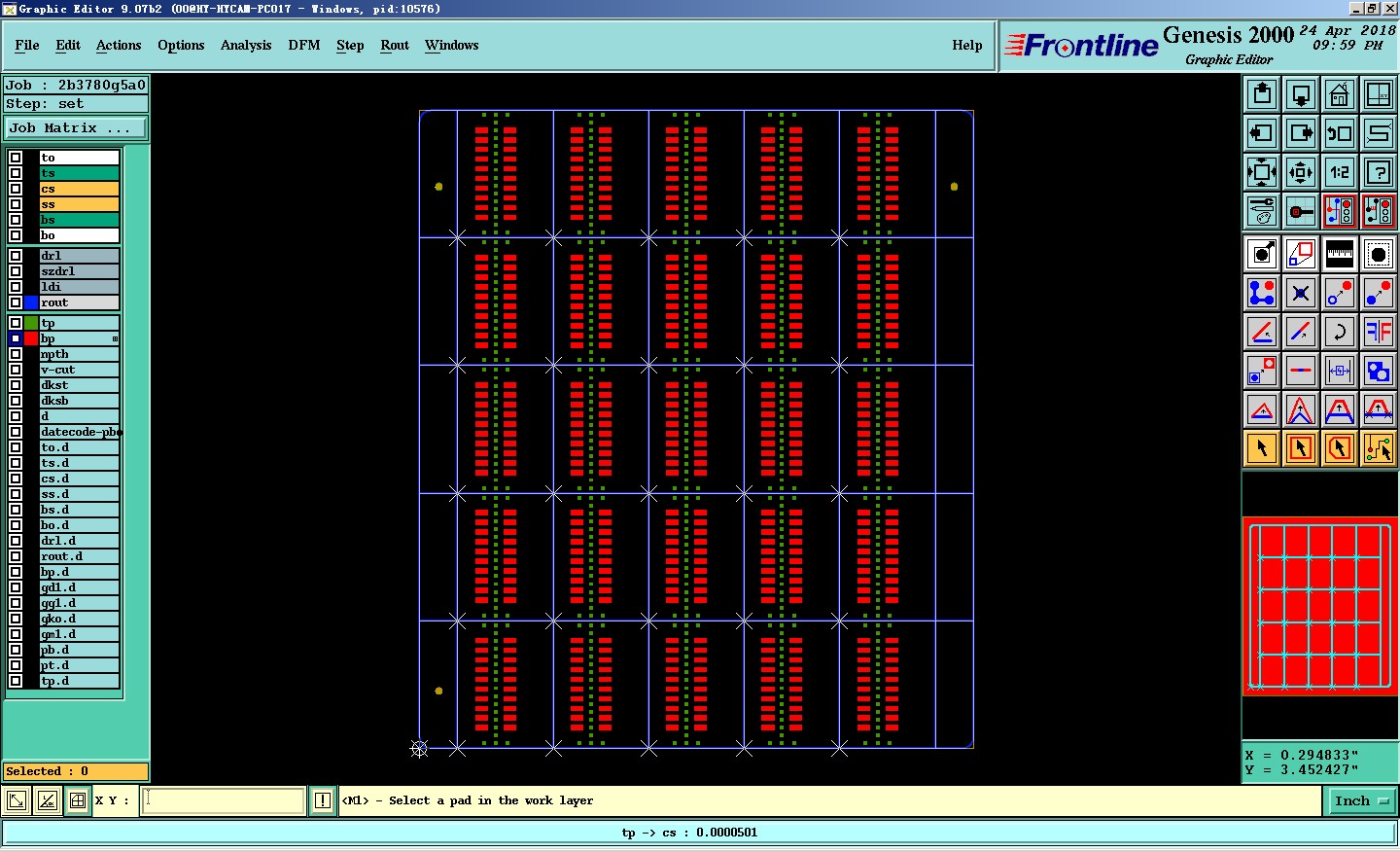Click the X Y coordinate input field

224,800
